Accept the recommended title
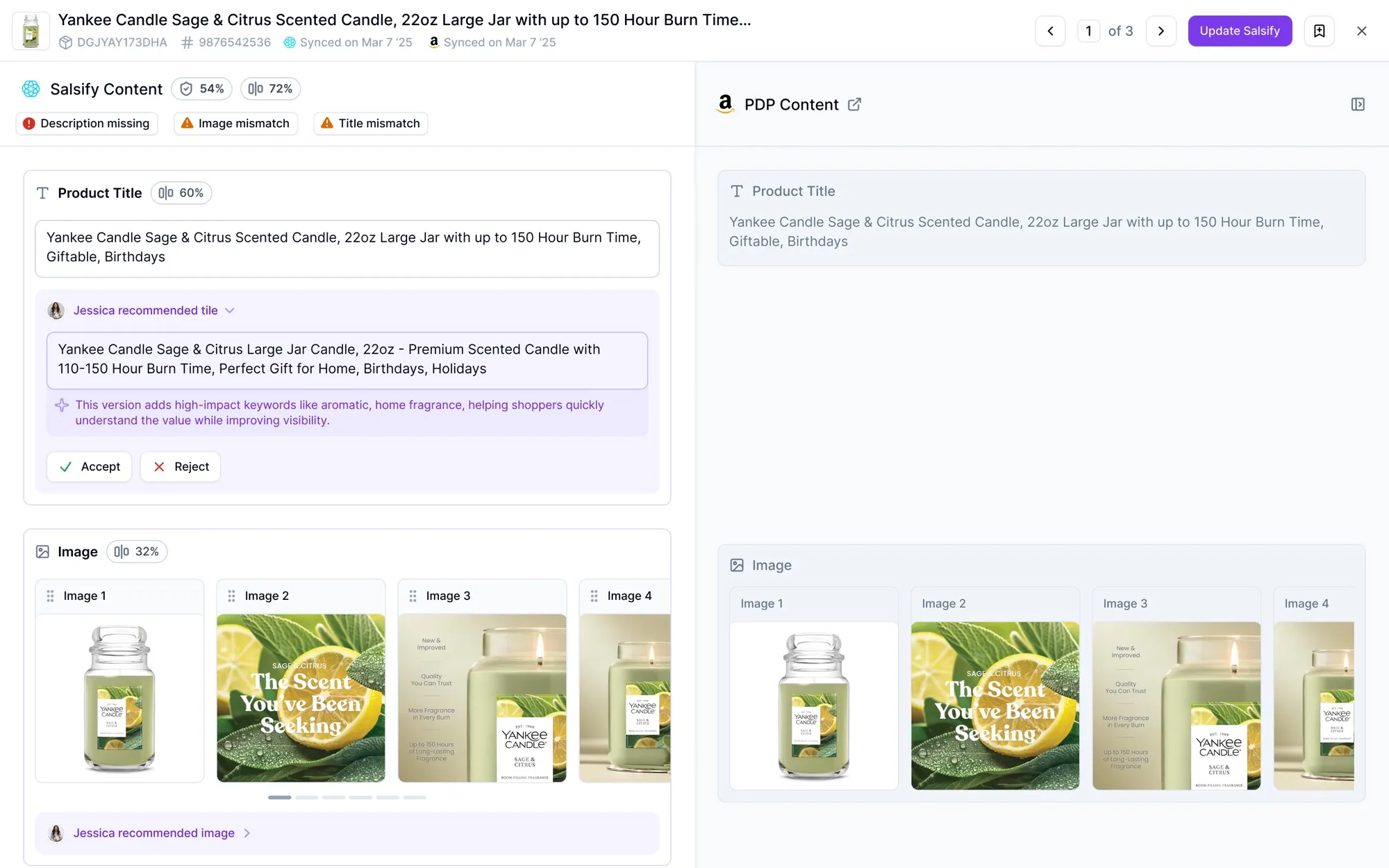The image size is (1389, 868). click(x=89, y=467)
